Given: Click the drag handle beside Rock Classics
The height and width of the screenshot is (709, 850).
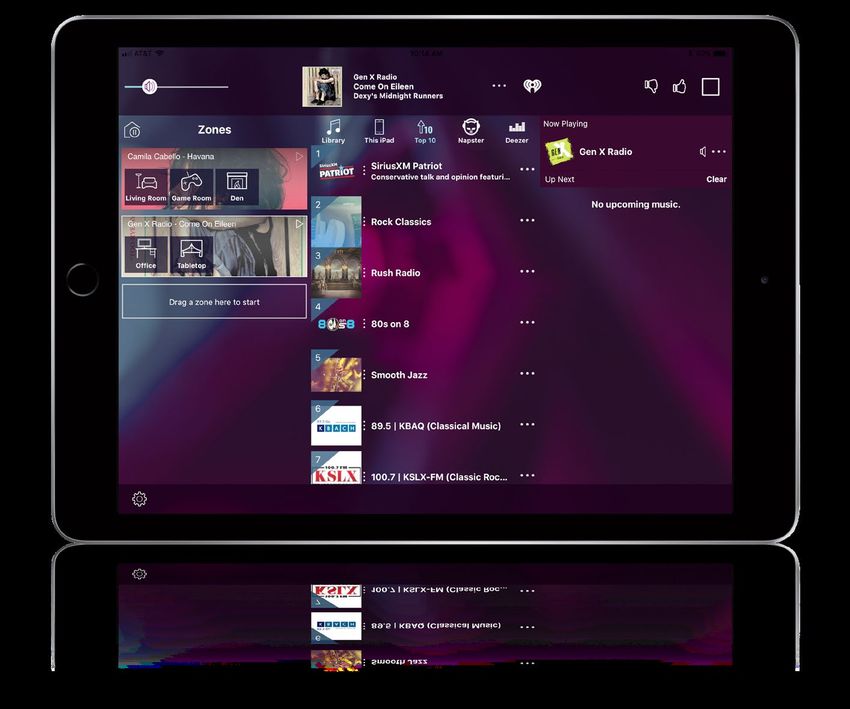Looking at the screenshot, I should click(x=364, y=222).
